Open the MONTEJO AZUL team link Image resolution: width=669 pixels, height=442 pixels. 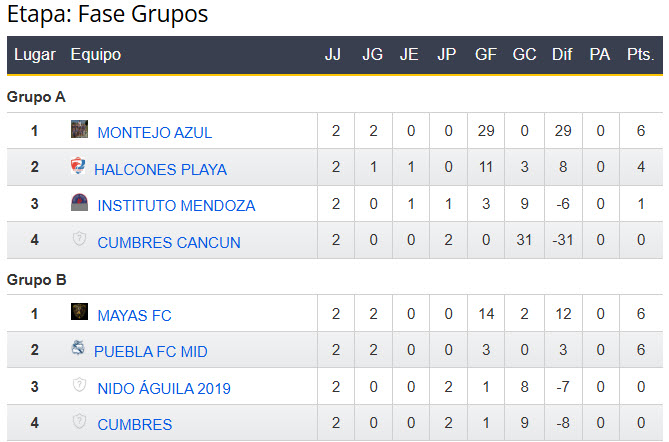(154, 132)
